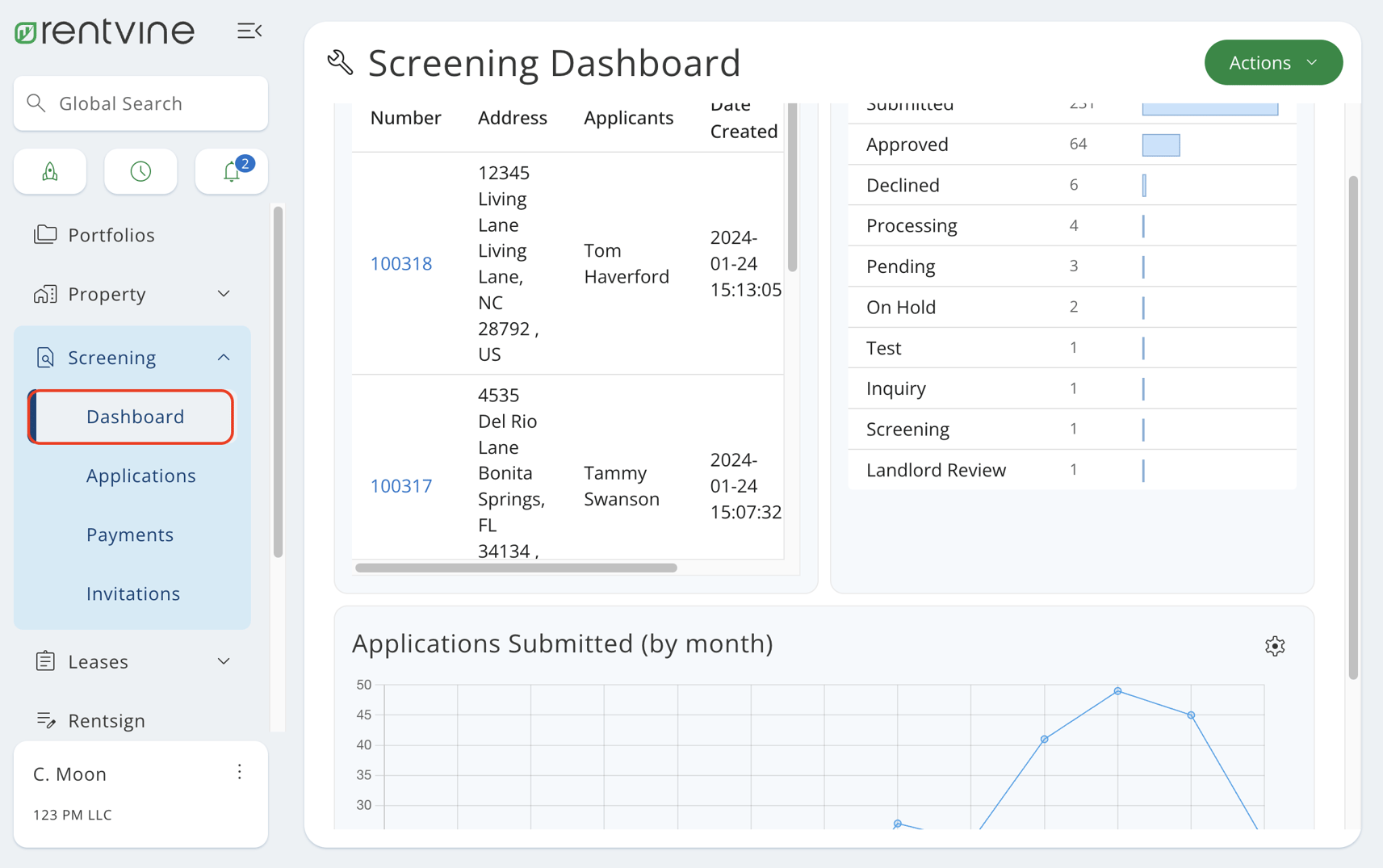This screenshot has width=1383, height=868.
Task: Select Invitations in the Screening menu
Action: (133, 593)
